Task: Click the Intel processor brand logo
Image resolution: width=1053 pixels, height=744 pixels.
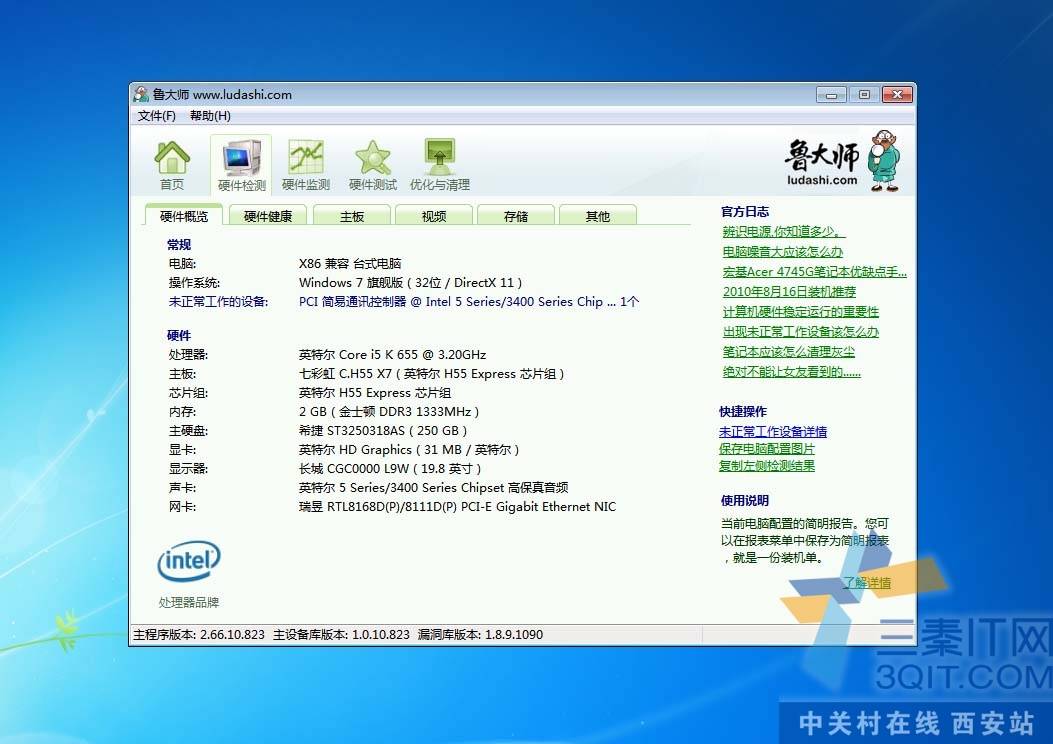Action: (x=189, y=561)
